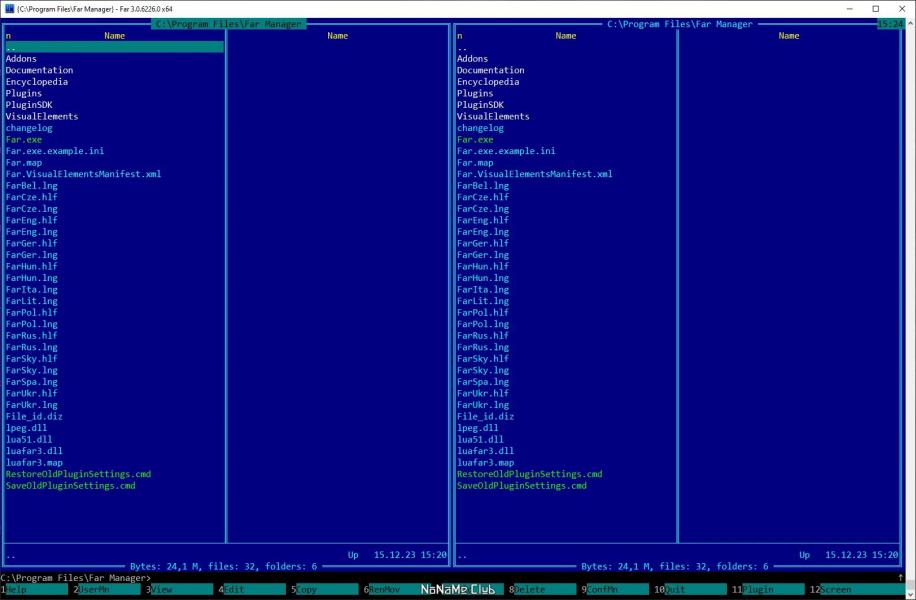Screen dimensions: 916x600
Task: Click the left panel path header
Action: tap(229, 24)
